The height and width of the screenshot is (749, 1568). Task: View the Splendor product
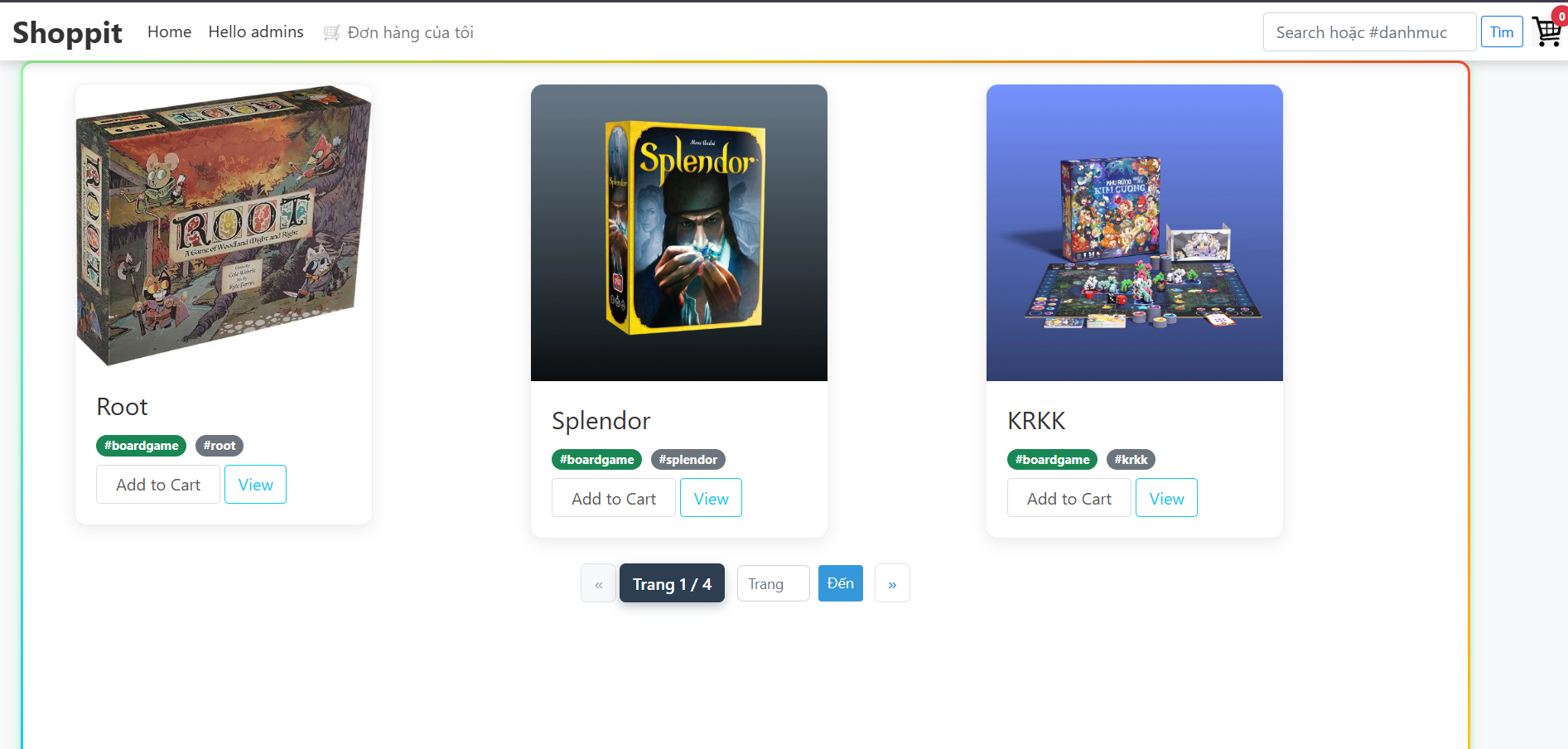pyautogui.click(x=711, y=498)
